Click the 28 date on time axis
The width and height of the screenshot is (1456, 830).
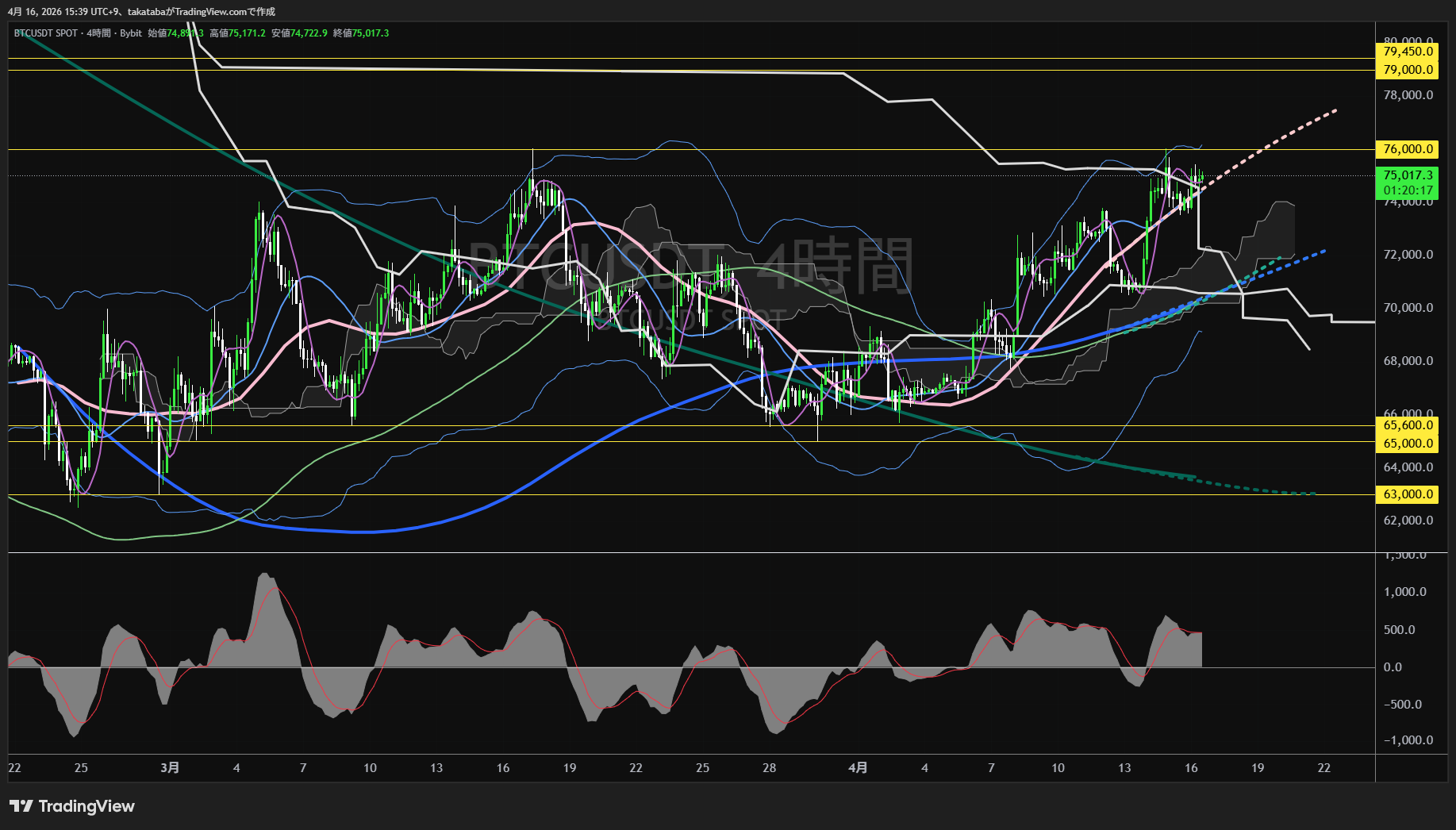(769, 768)
